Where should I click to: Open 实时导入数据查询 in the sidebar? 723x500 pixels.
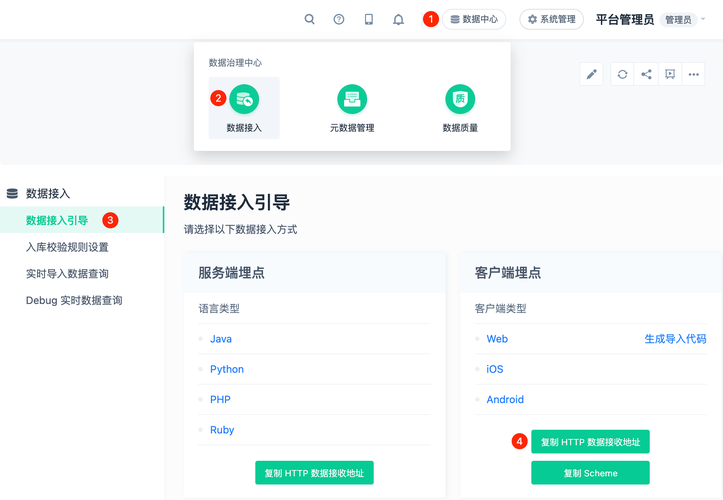click(x=67, y=274)
